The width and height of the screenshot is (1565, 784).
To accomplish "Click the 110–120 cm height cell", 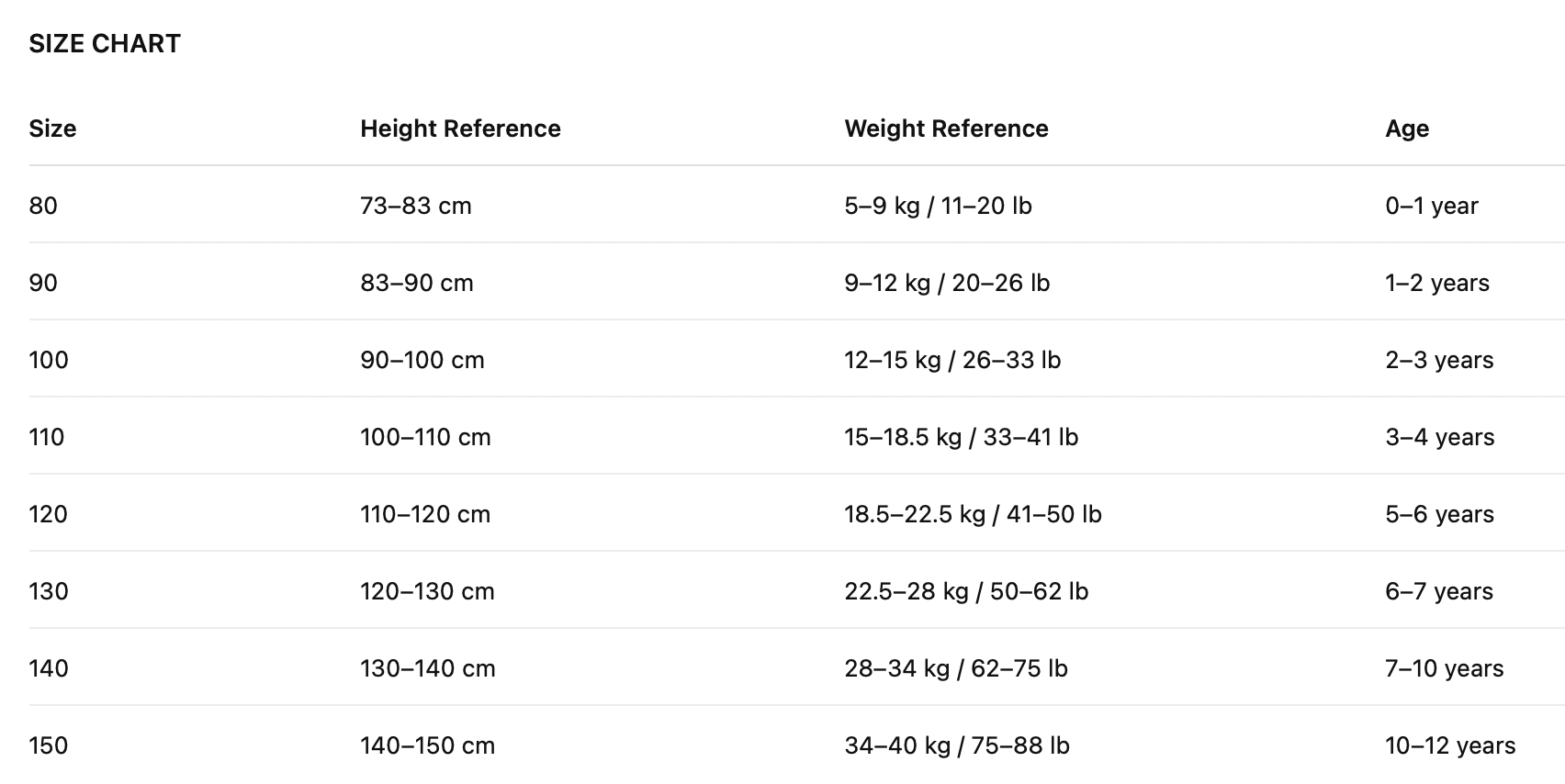I will coord(424,514).
